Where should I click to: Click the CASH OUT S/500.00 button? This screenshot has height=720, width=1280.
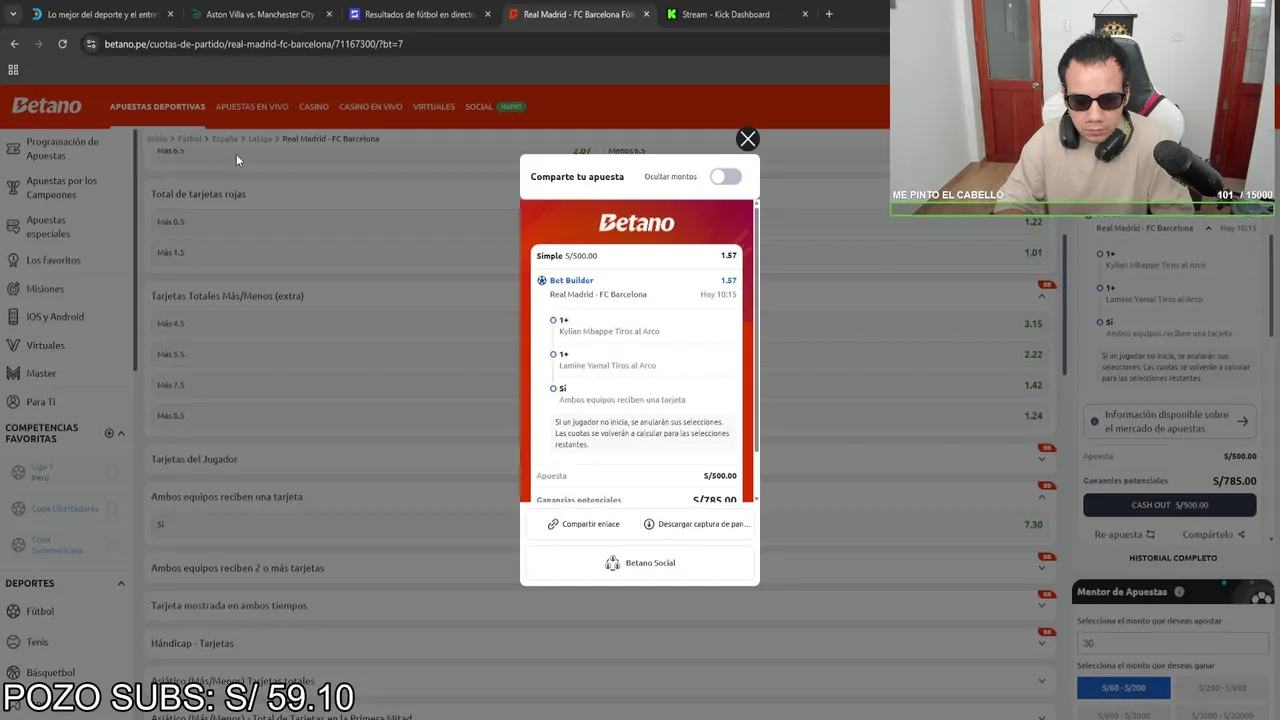(1170, 505)
